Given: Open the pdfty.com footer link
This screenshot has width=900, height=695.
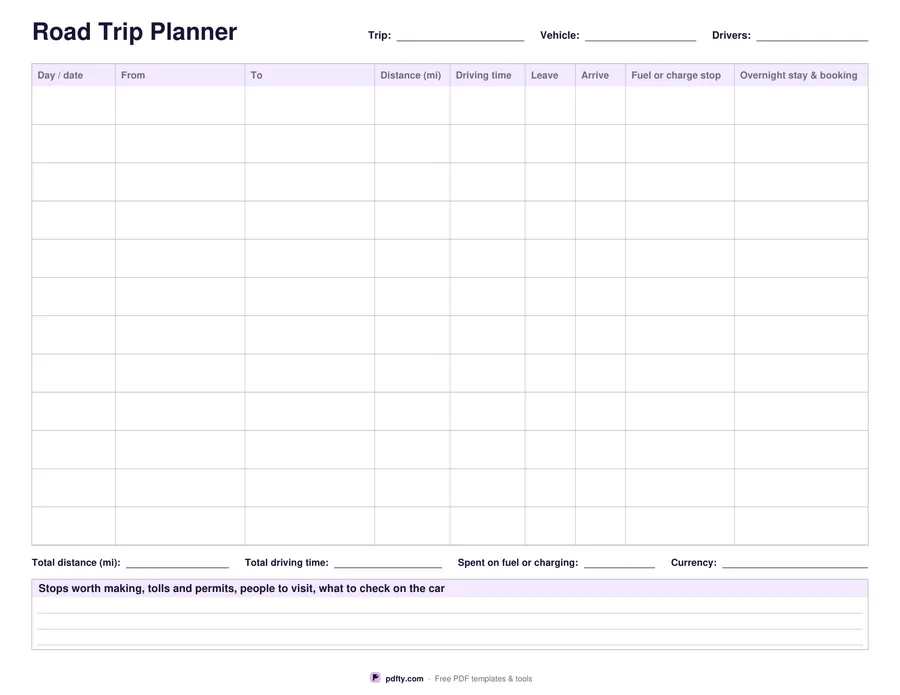Looking at the screenshot, I should coord(404,678).
